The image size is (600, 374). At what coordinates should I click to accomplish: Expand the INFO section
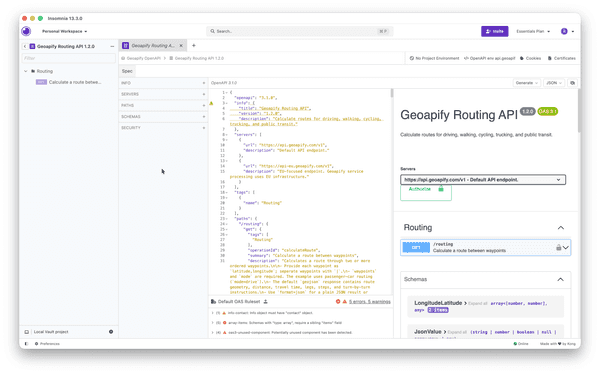[163, 83]
